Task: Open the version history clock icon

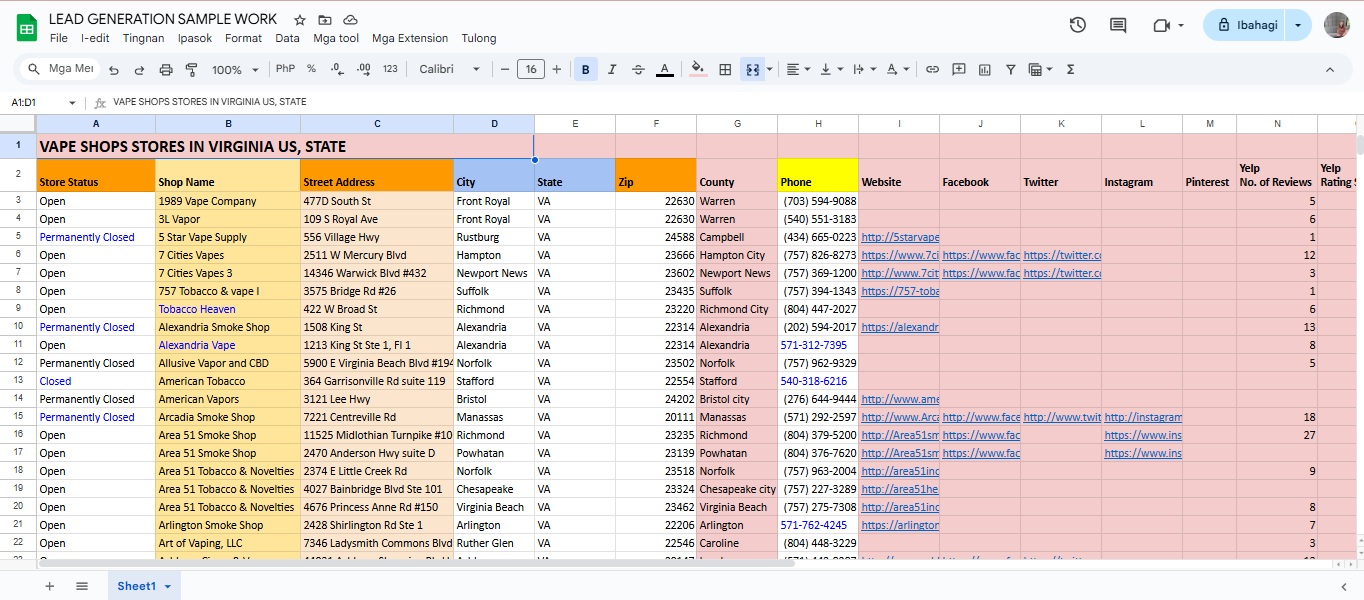Action: [1077, 26]
